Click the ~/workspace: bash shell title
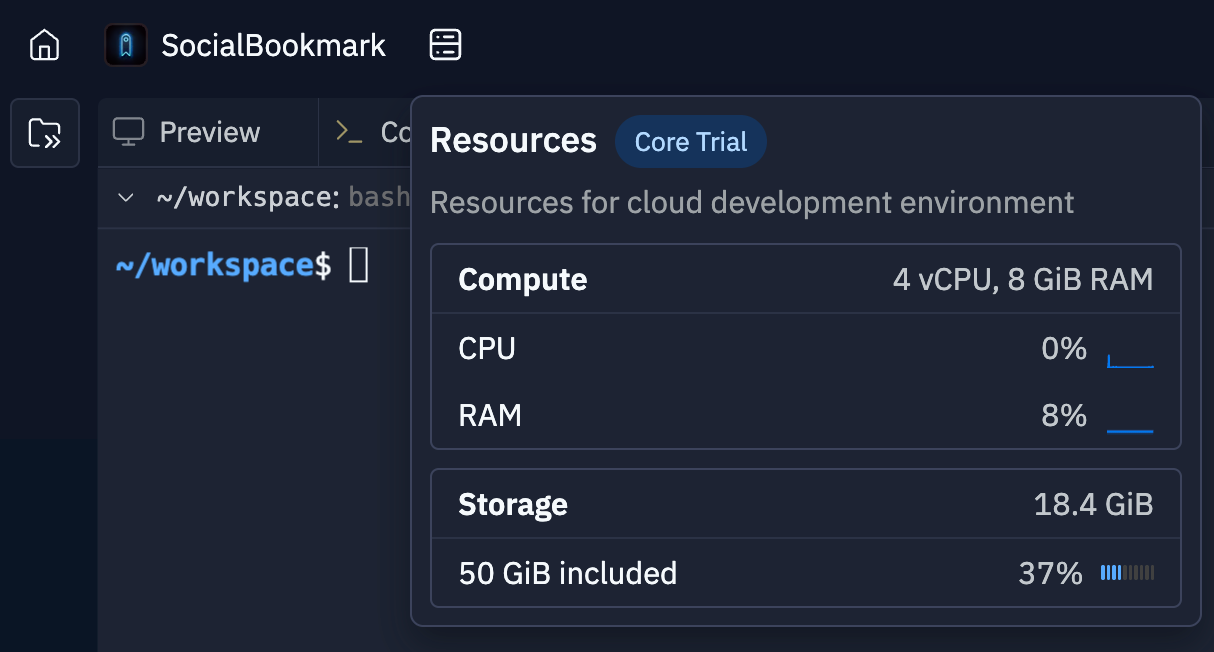This screenshot has width=1214, height=652. tap(280, 197)
